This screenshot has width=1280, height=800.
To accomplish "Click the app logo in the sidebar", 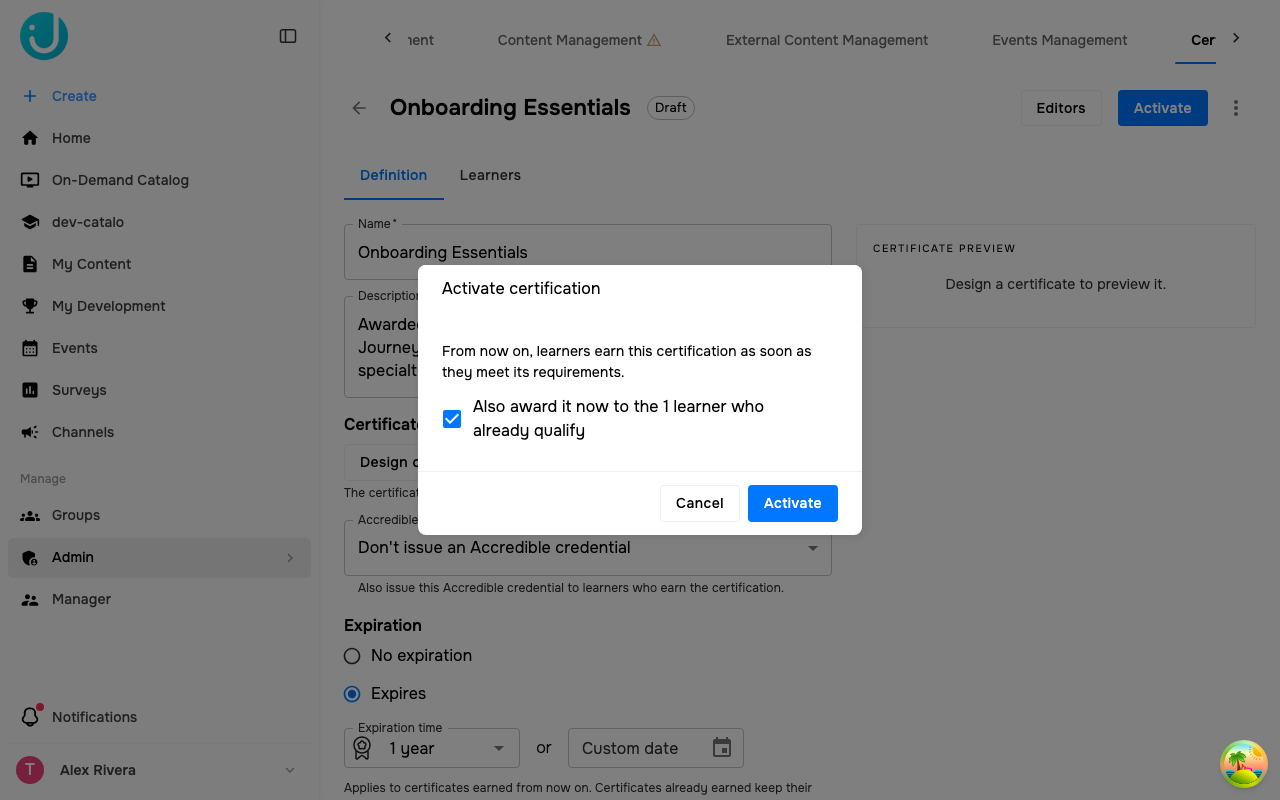I will click(44, 36).
